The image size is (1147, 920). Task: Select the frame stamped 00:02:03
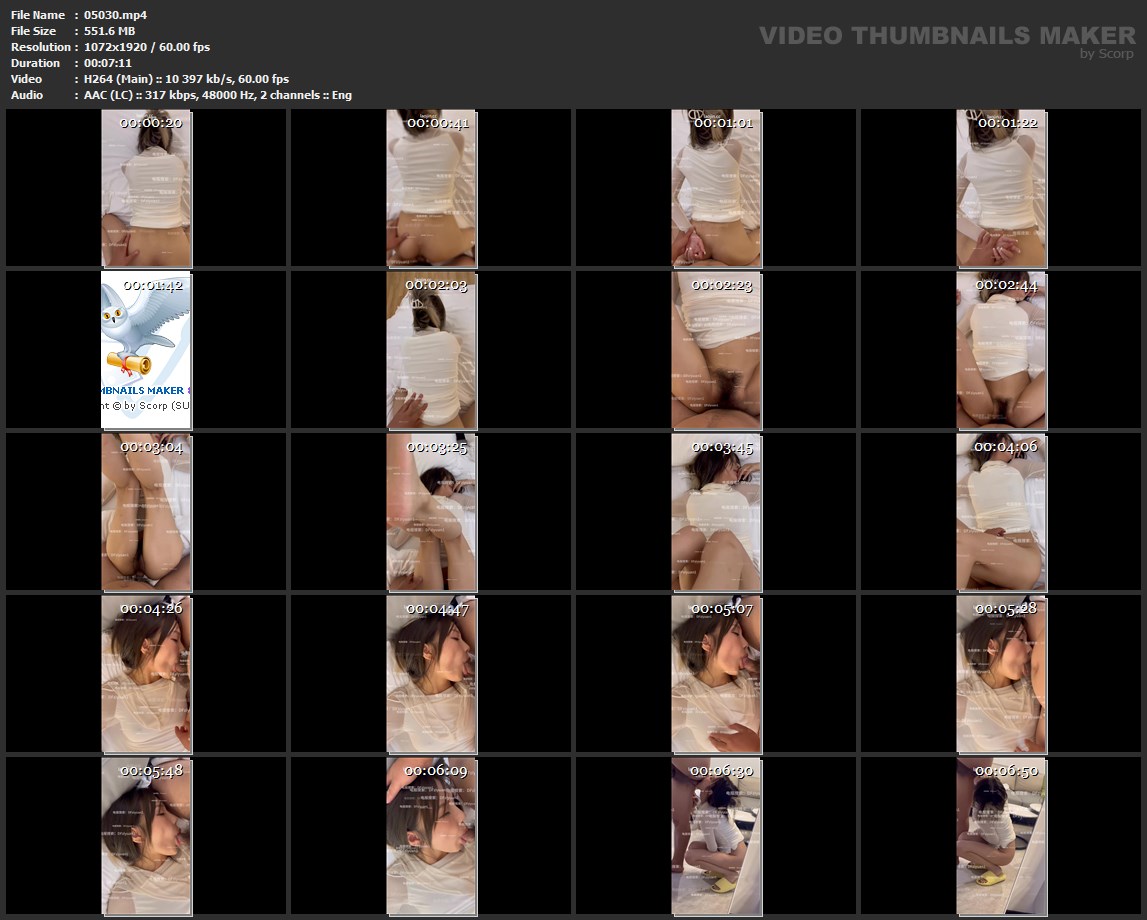coord(431,350)
